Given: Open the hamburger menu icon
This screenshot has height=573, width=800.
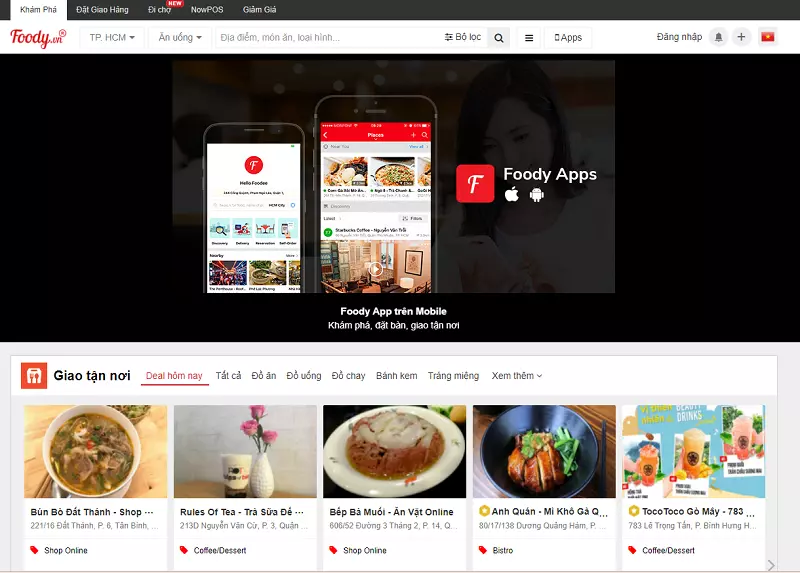Looking at the screenshot, I should coord(529,38).
